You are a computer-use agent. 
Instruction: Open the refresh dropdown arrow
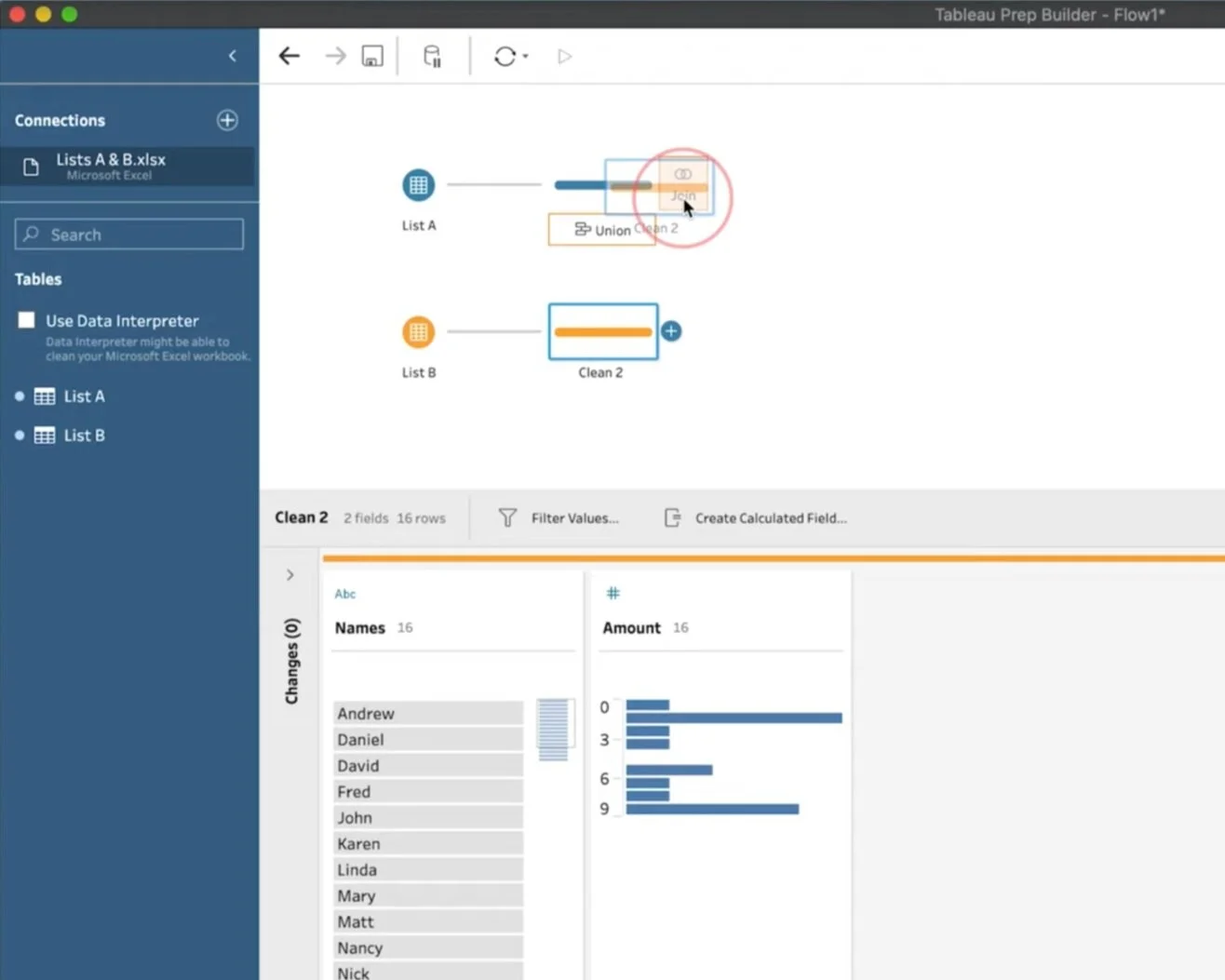(526, 57)
